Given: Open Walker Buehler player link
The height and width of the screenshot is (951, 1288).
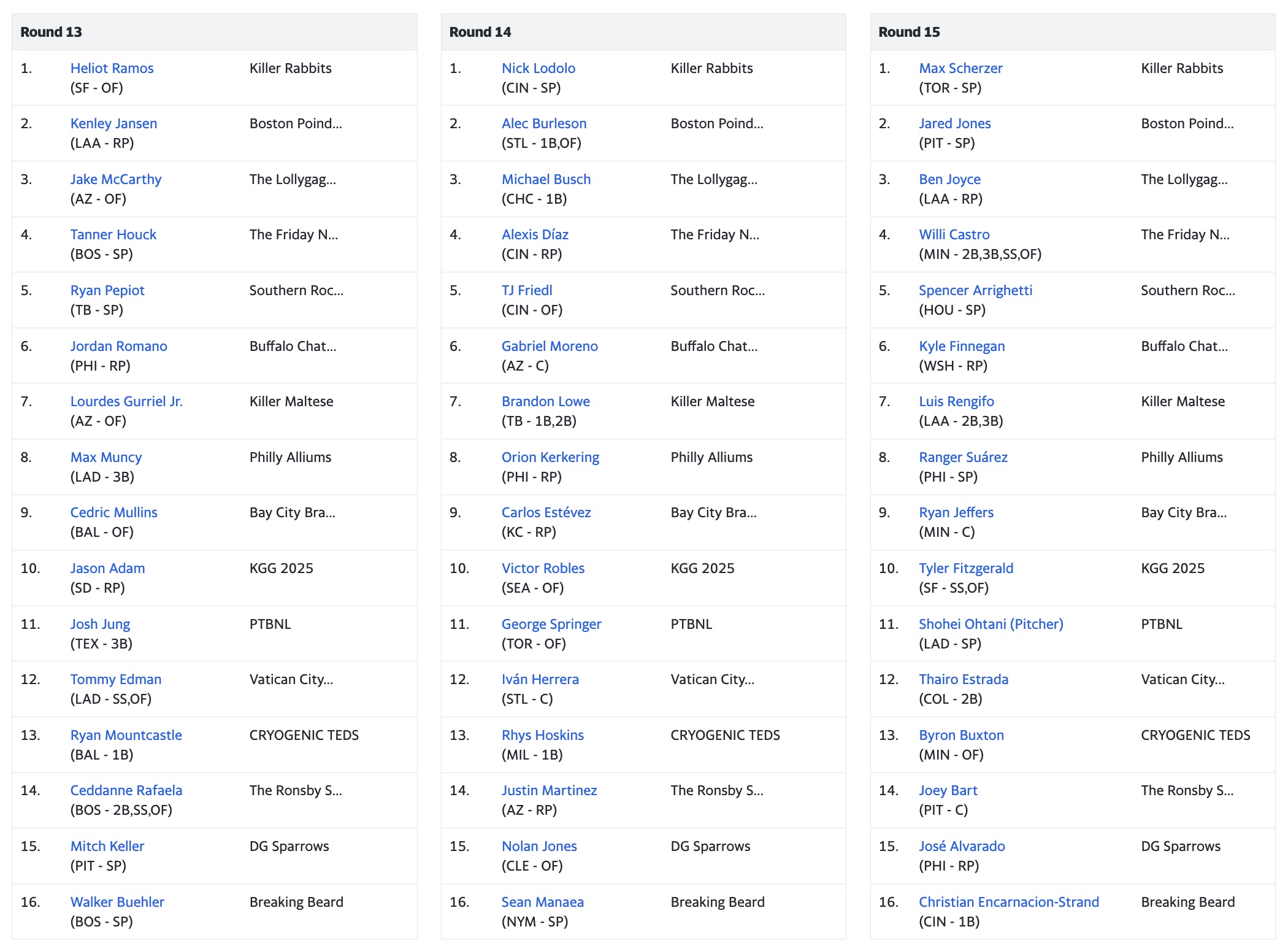Looking at the screenshot, I should pos(117,902).
